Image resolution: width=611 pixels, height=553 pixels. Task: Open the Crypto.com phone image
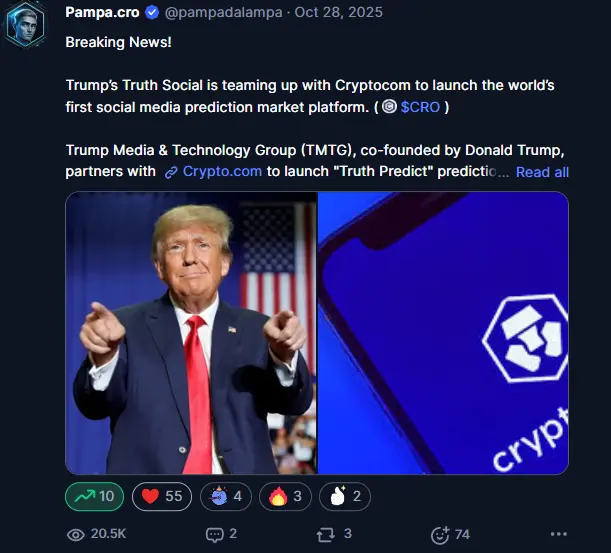pos(443,333)
